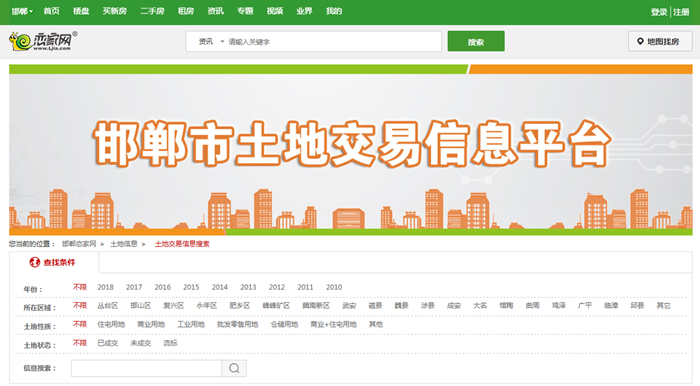
Task: Filter land type 仓储用地
Action: pos(284,324)
